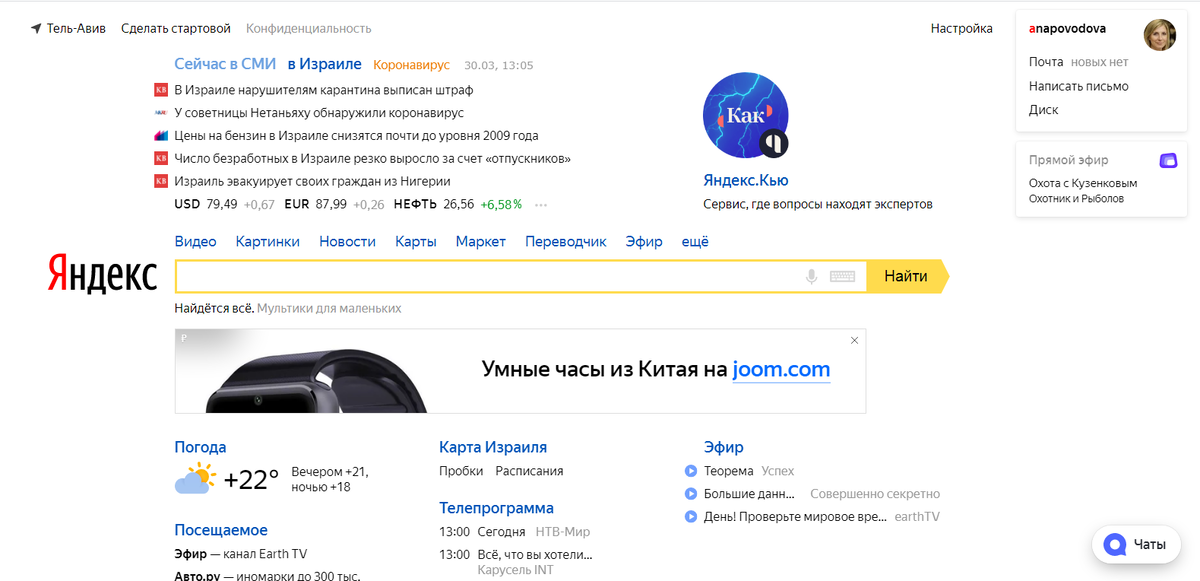
Task: Open Эфир widget heading
Action: click(724, 447)
